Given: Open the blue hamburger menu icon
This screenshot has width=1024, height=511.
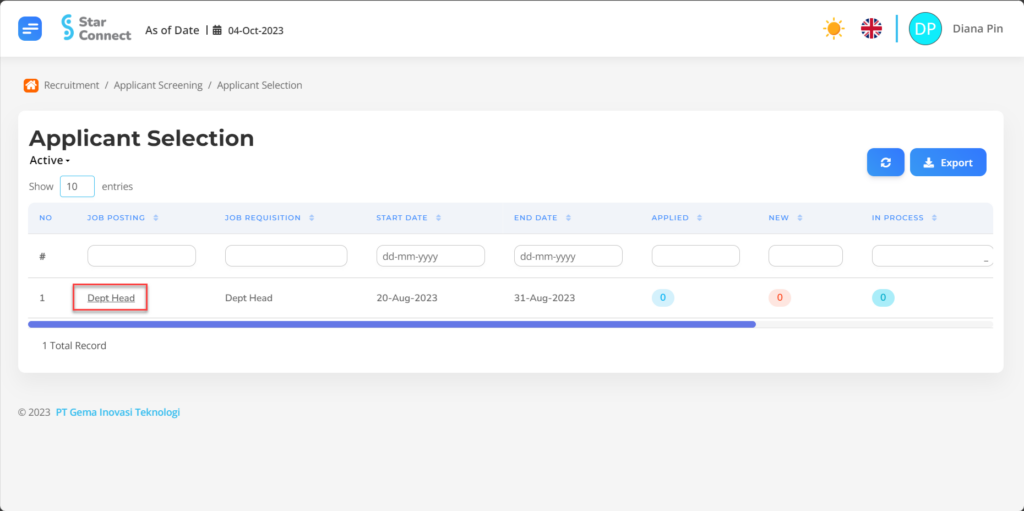Looking at the screenshot, I should coord(30,29).
